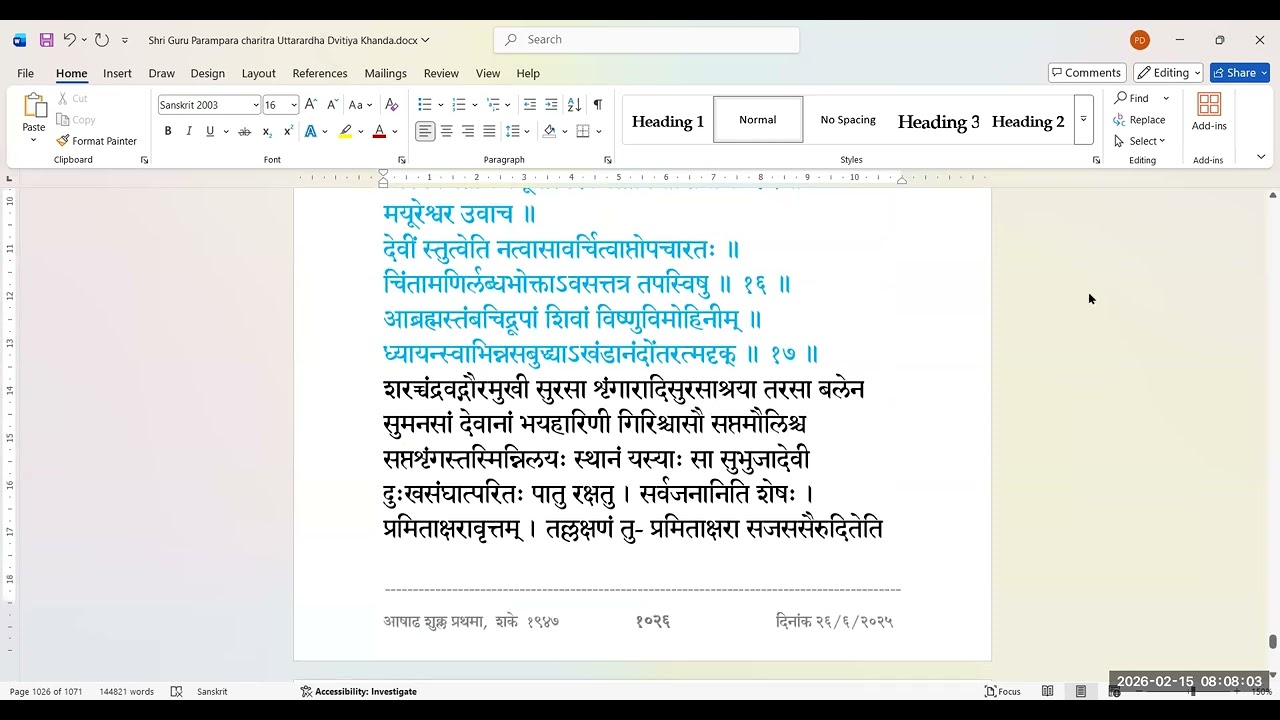Viewport: 1280px width, 720px height.
Task: Apply No Spacing style
Action: [848, 120]
